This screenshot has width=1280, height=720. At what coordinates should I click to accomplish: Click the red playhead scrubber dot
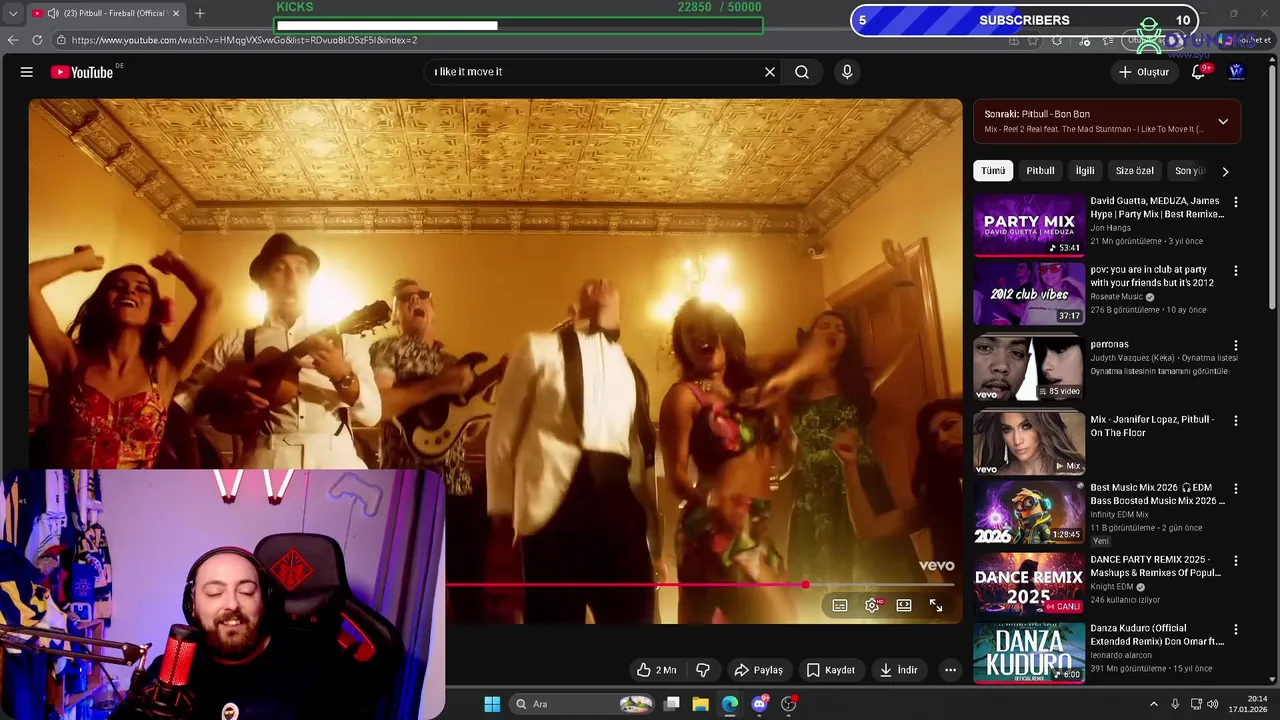click(x=805, y=585)
